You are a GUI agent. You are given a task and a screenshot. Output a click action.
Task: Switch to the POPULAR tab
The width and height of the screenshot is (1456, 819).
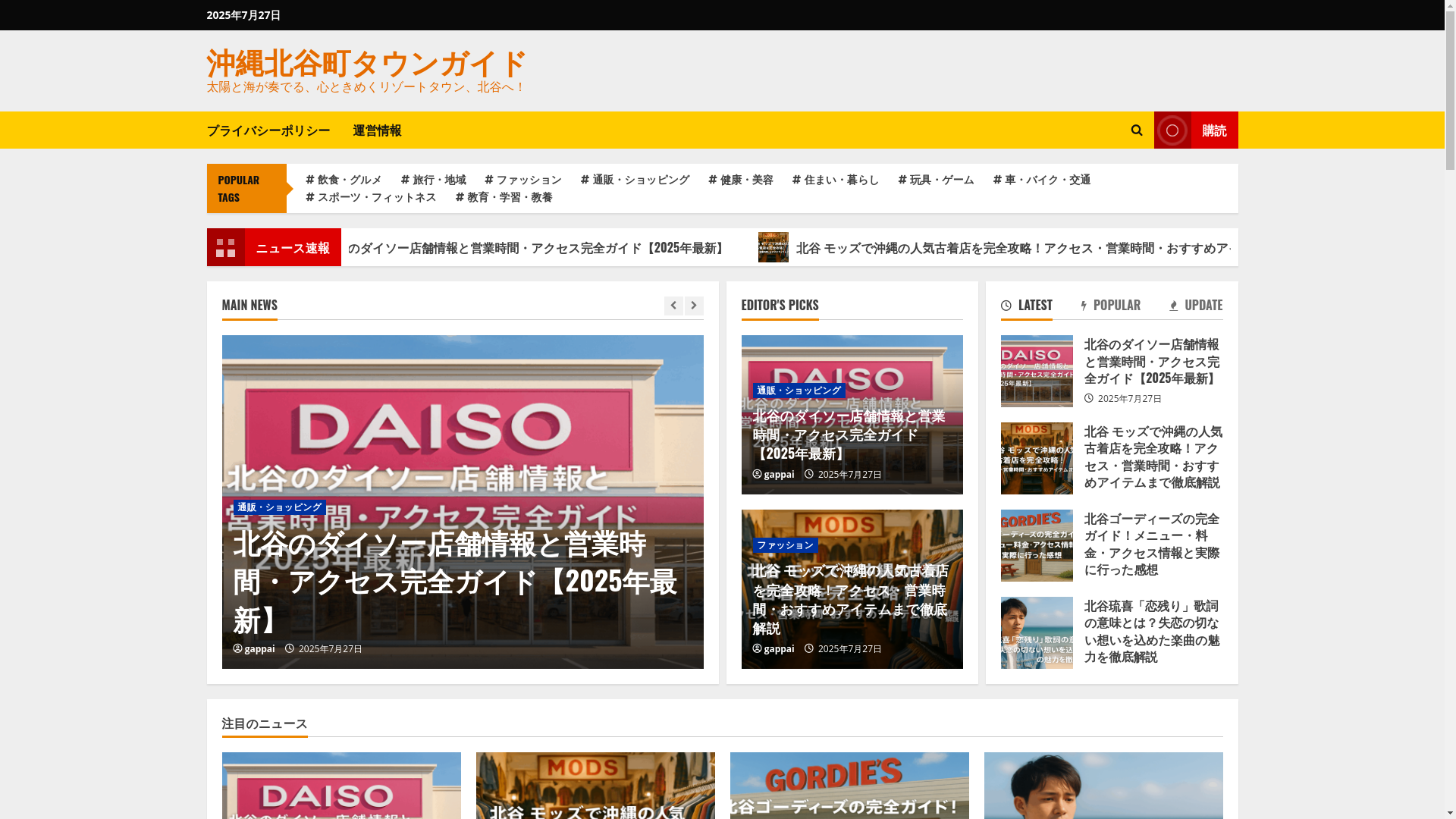[x=1111, y=306]
